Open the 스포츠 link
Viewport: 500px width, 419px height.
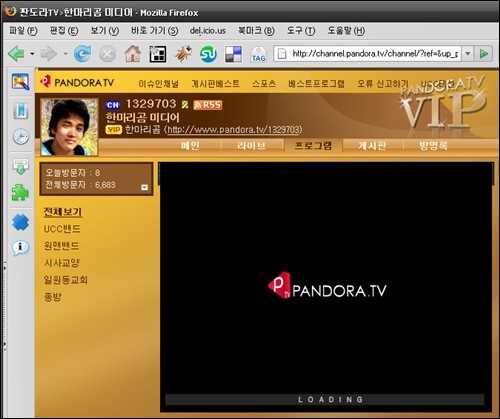(x=264, y=84)
